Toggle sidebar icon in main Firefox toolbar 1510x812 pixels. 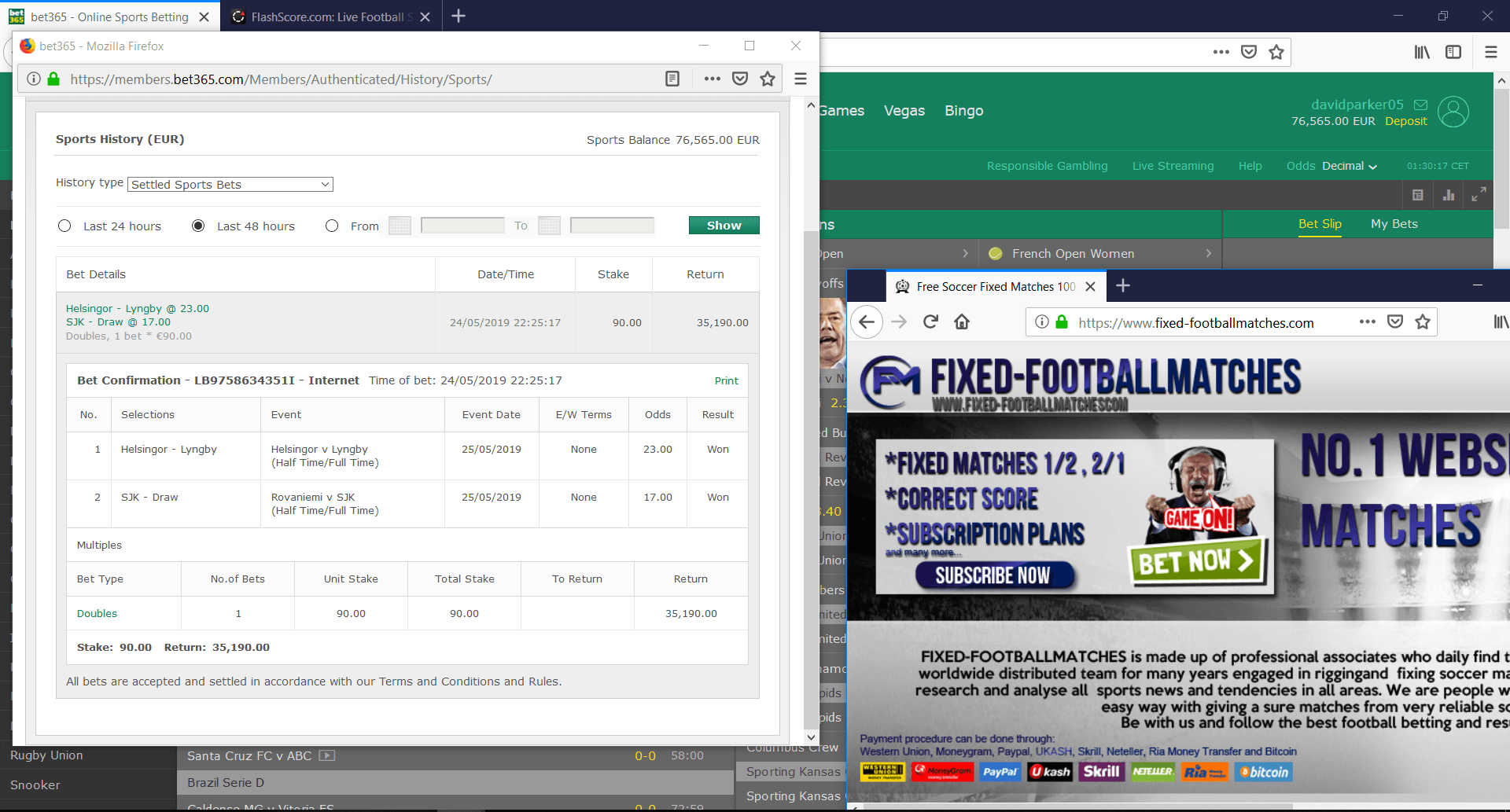[x=1453, y=52]
